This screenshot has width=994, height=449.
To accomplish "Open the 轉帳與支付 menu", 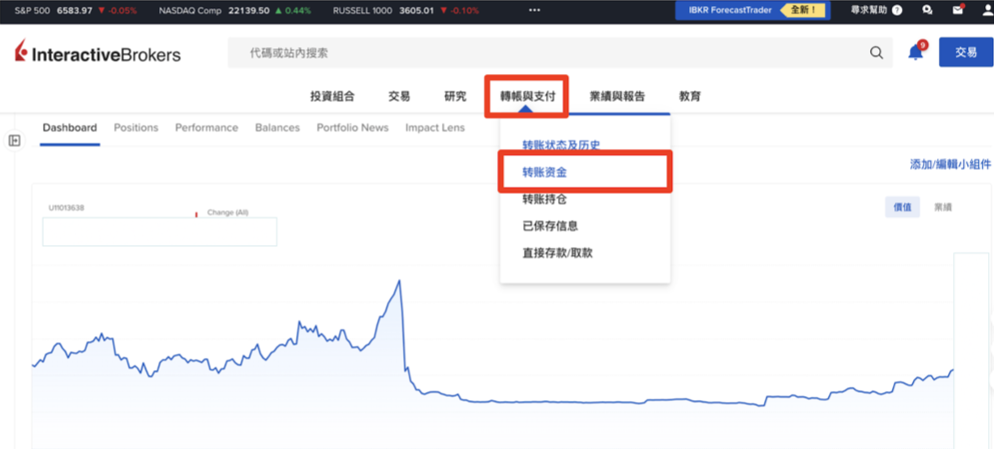I will (x=527, y=97).
